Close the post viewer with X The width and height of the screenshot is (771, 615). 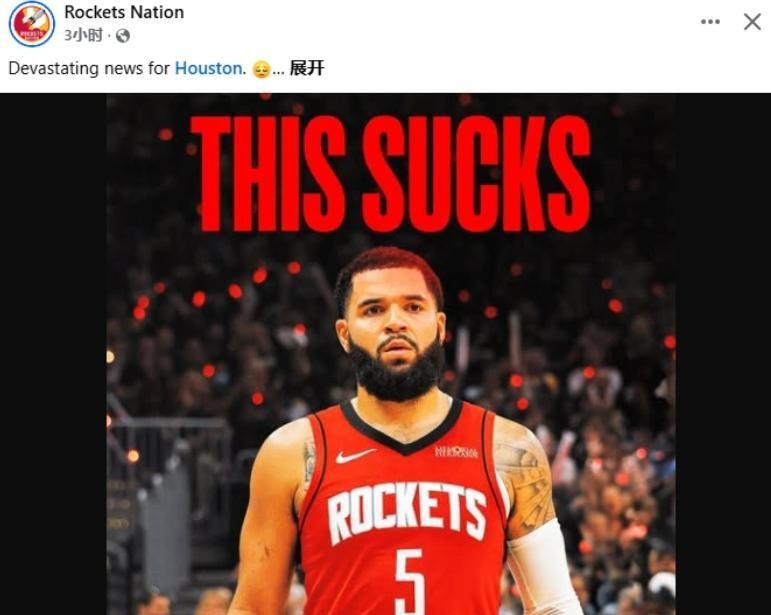pyautogui.click(x=752, y=22)
